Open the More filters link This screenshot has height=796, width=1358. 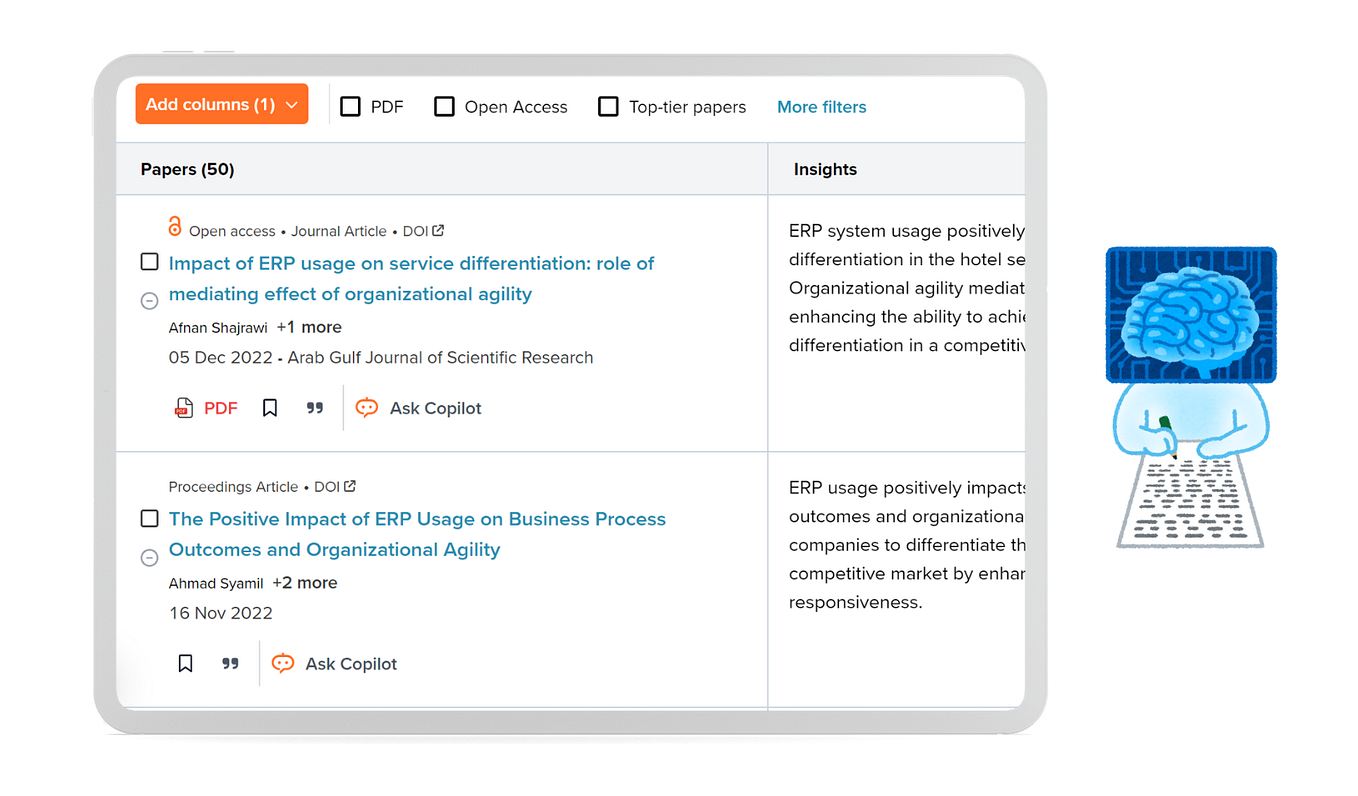(822, 107)
